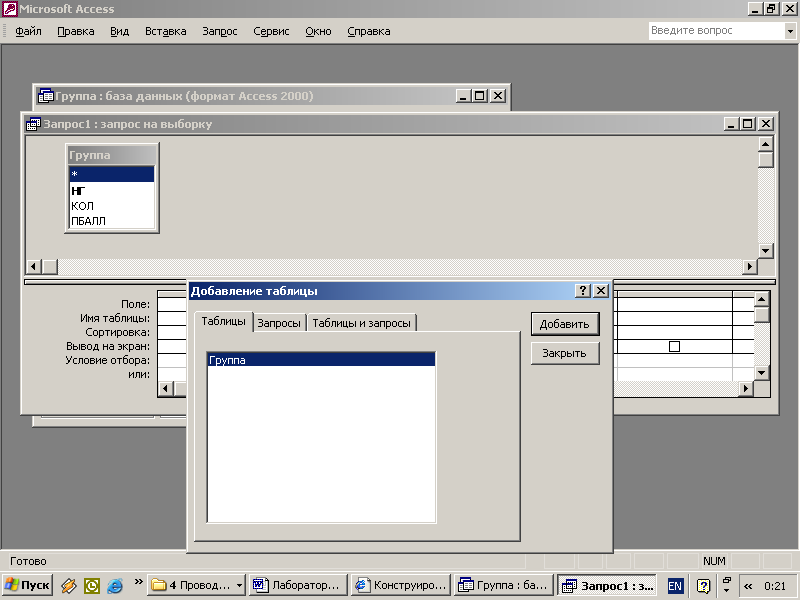Image resolution: width=800 pixels, height=600 pixels.
Task: Click the pencil quick launch icon in taskbar
Action: click(68, 585)
